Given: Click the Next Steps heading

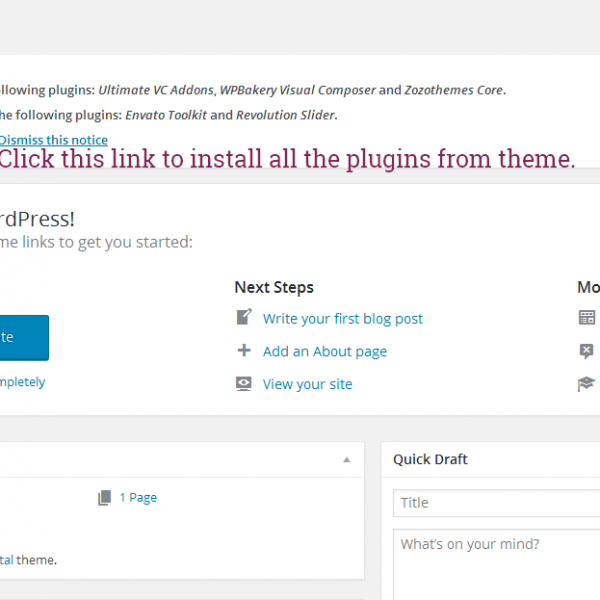Looking at the screenshot, I should point(274,287).
